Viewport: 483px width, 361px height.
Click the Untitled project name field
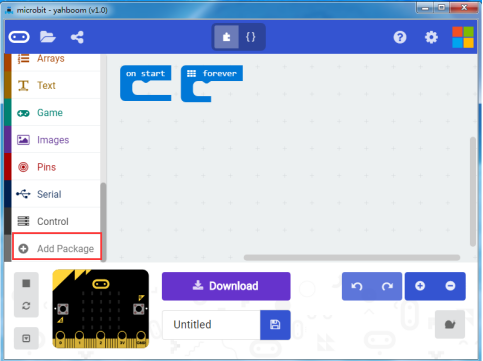[211, 325]
